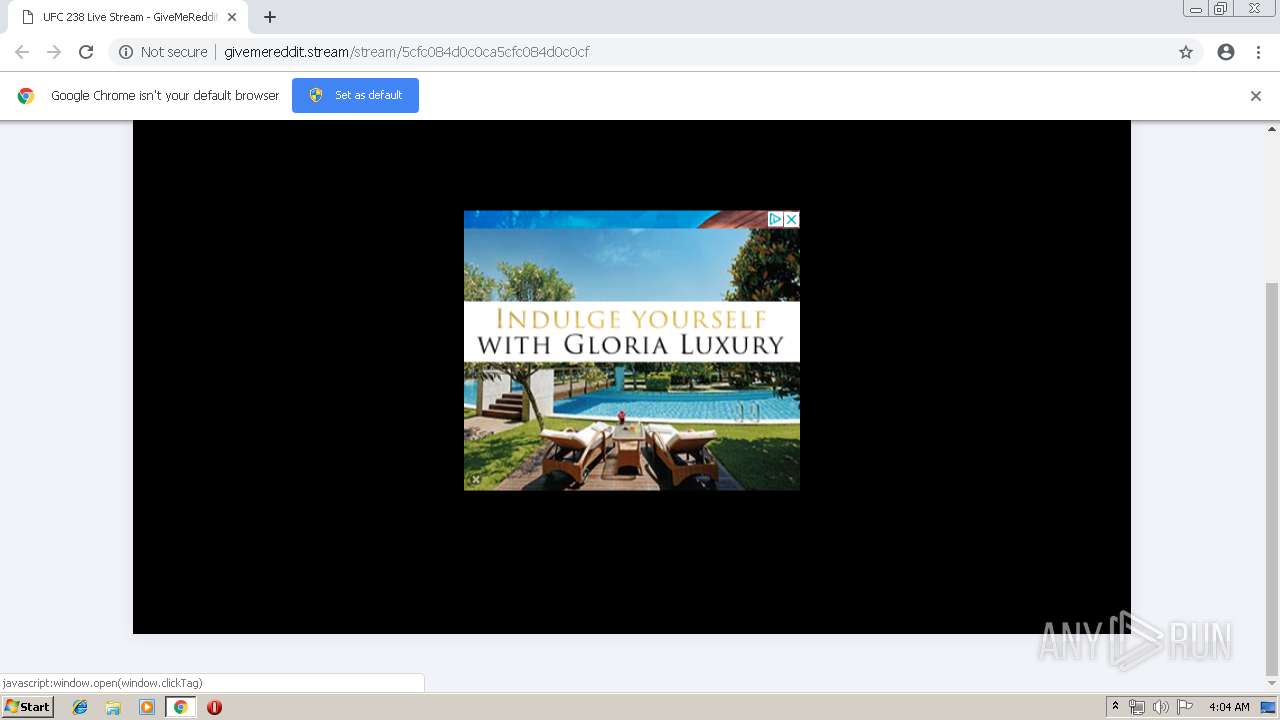This screenshot has height=720, width=1280.
Task: Bookmark this page with the star
Action: [1186, 52]
